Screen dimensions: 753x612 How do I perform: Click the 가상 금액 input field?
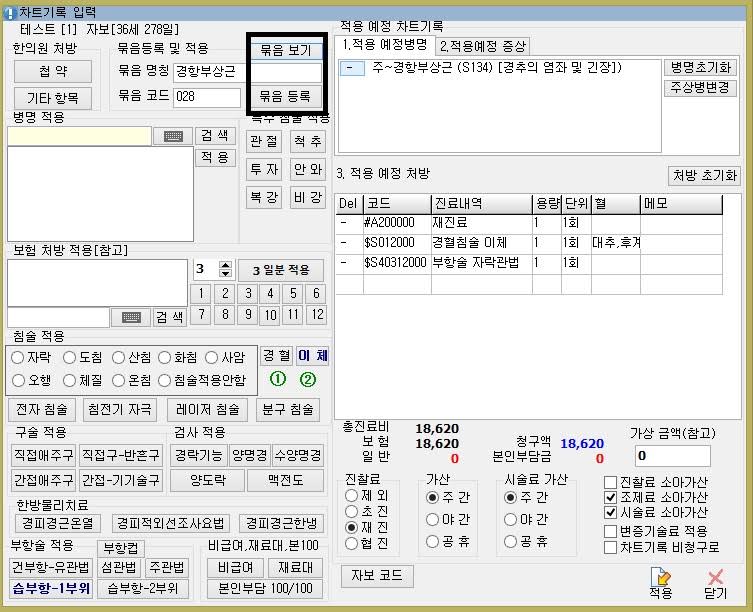coord(672,456)
